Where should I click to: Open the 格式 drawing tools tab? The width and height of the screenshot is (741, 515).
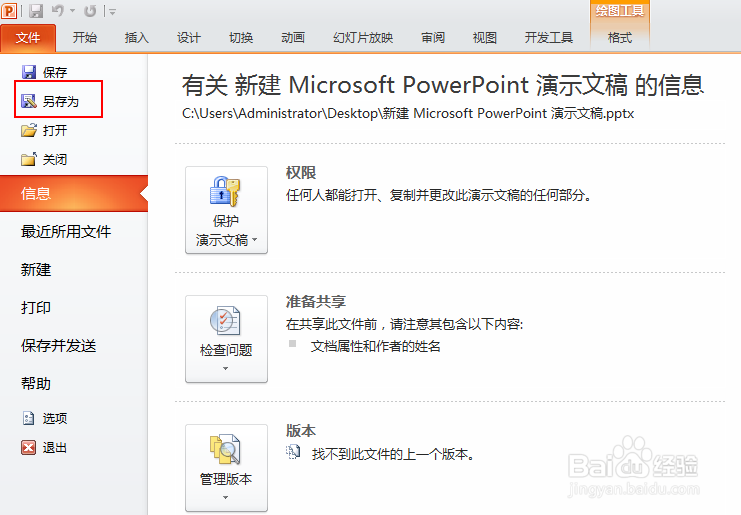click(620, 38)
